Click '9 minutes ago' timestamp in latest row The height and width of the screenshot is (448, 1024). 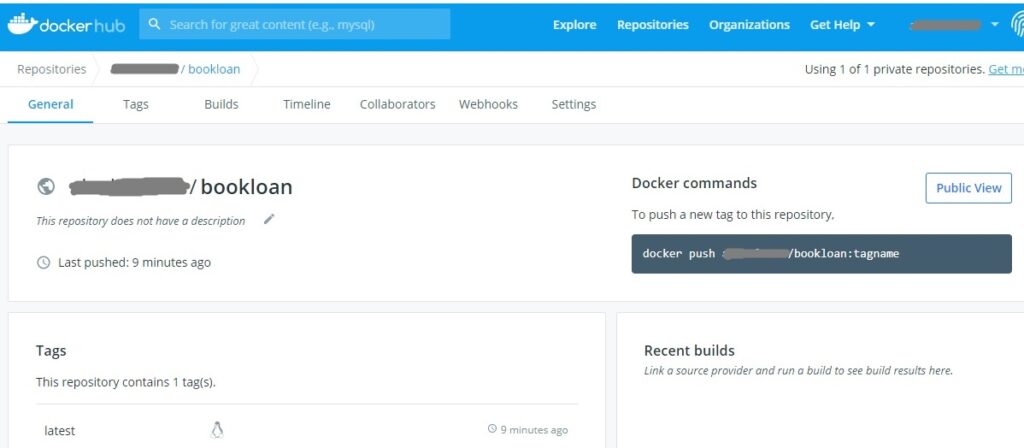(534, 430)
